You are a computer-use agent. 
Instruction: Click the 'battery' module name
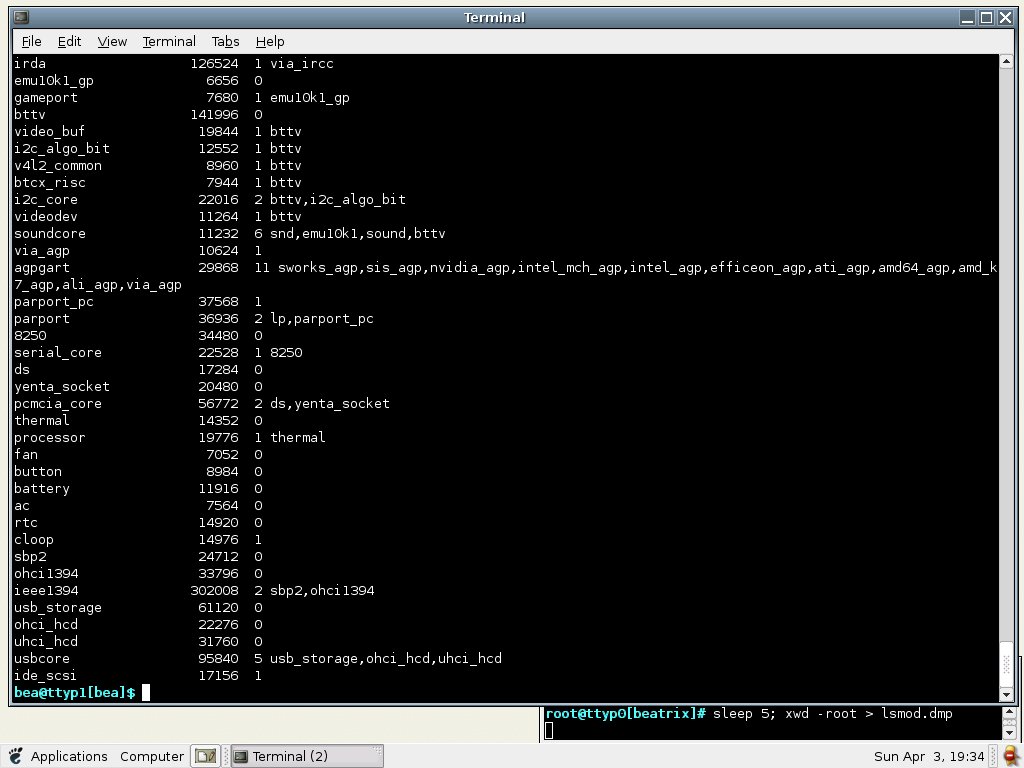[x=42, y=488]
